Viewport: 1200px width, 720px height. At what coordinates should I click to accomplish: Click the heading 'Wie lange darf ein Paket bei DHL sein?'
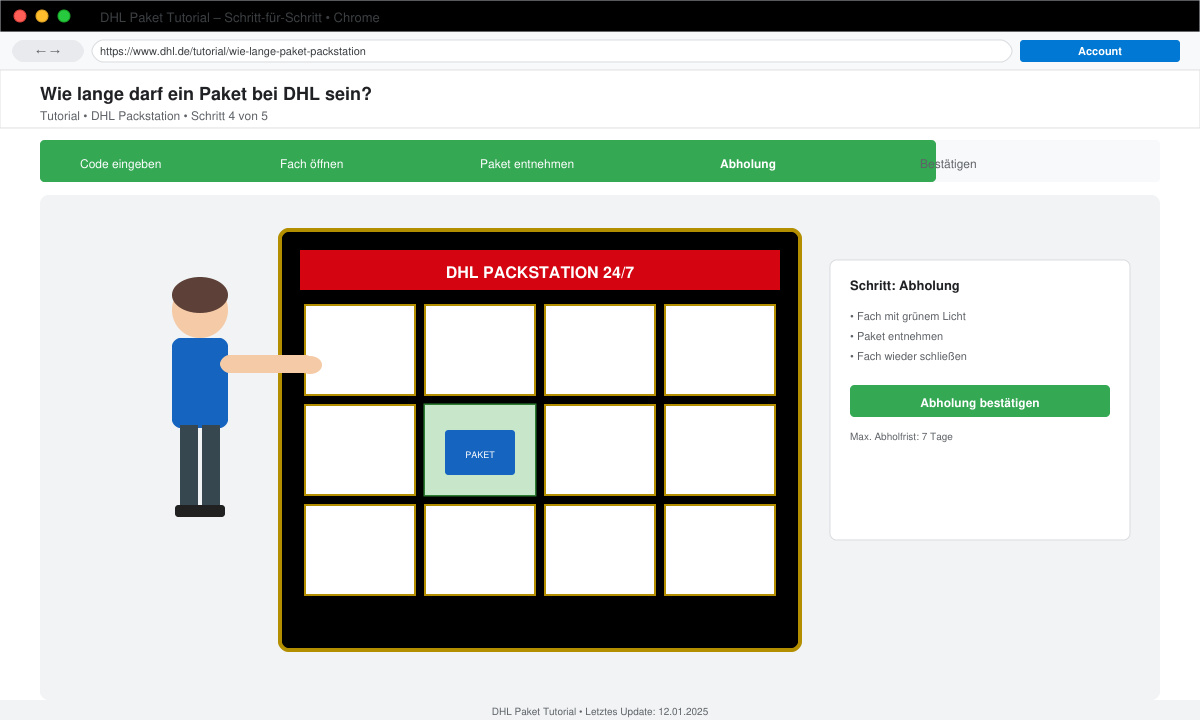pyautogui.click(x=206, y=94)
